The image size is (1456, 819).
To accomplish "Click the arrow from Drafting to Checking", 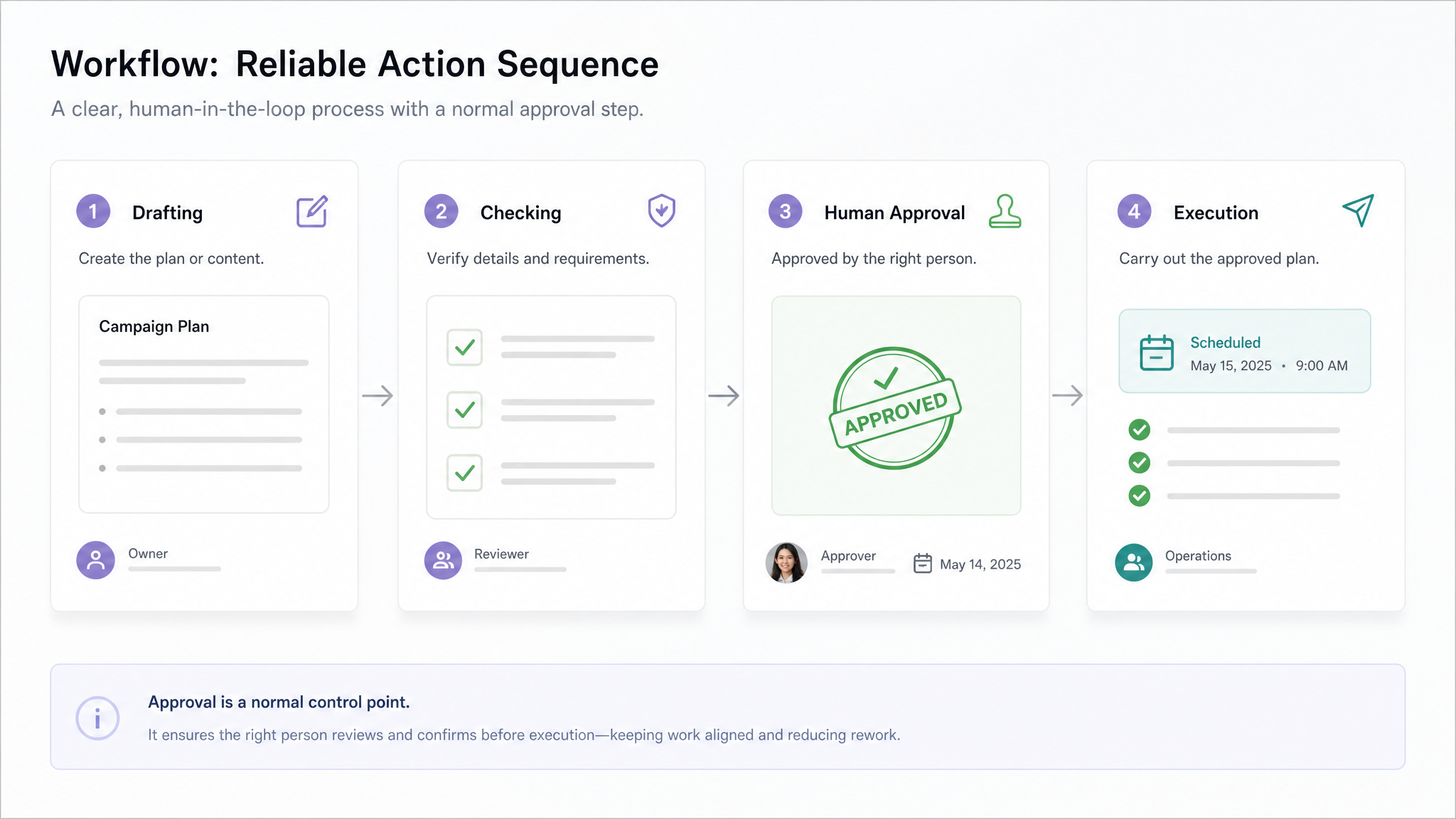I will pos(378,395).
